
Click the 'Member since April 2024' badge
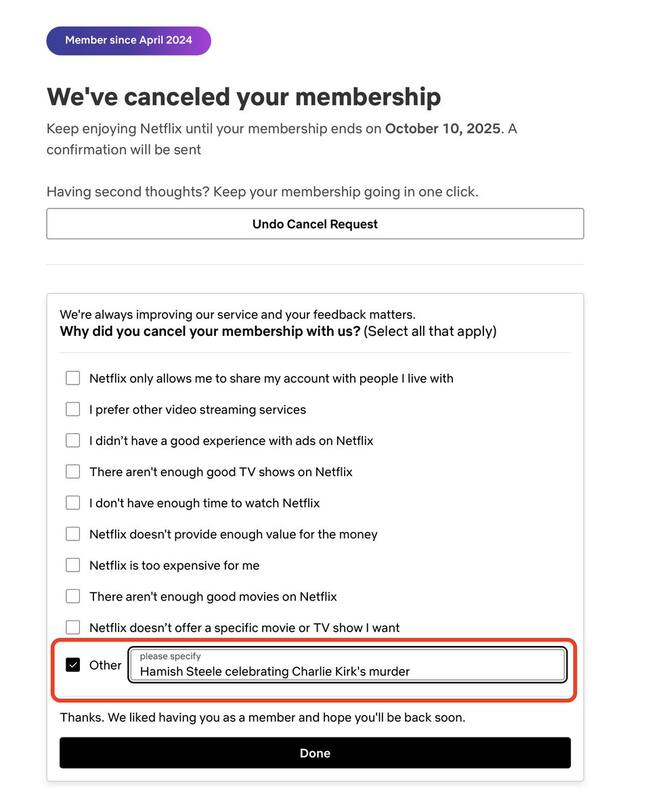(x=128, y=41)
